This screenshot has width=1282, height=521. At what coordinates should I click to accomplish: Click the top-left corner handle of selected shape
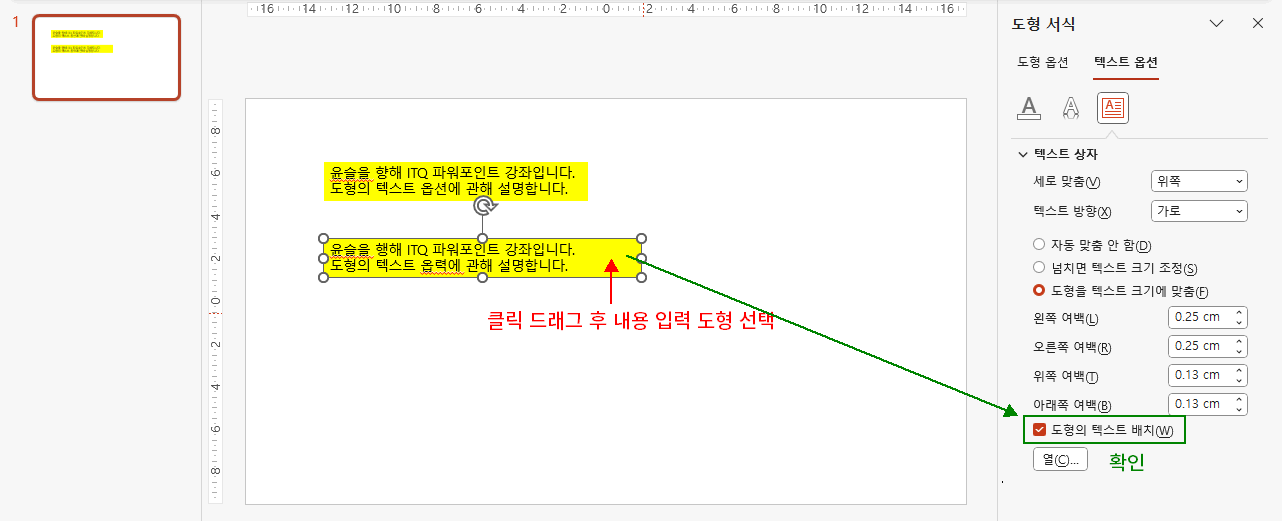click(x=323, y=238)
